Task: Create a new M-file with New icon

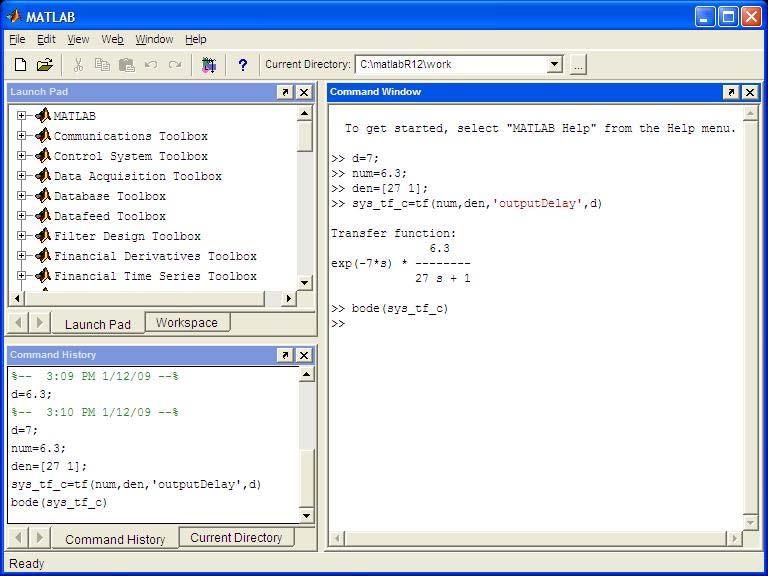Action: click(20, 65)
